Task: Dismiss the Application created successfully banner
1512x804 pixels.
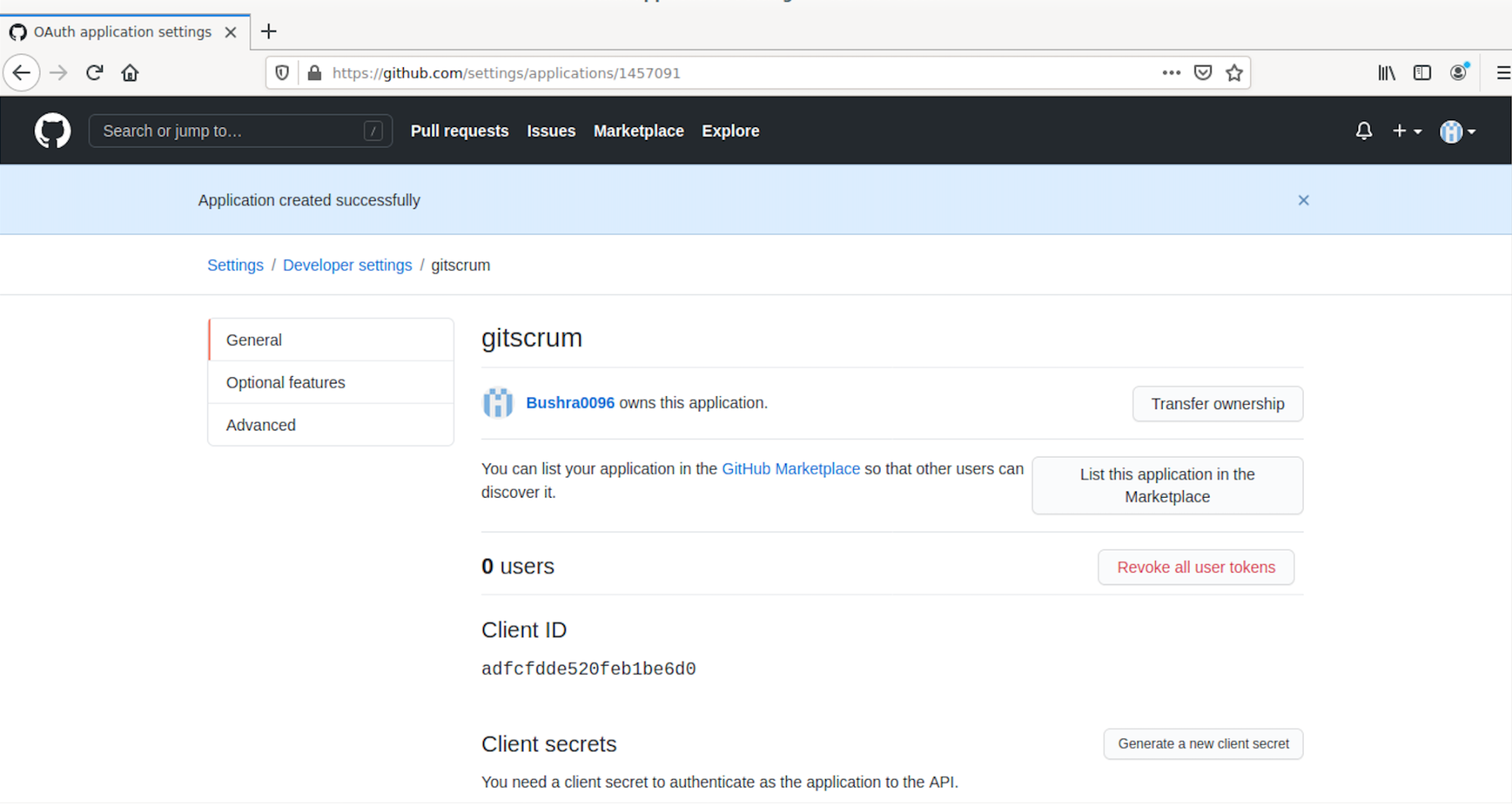Action: (x=1303, y=200)
